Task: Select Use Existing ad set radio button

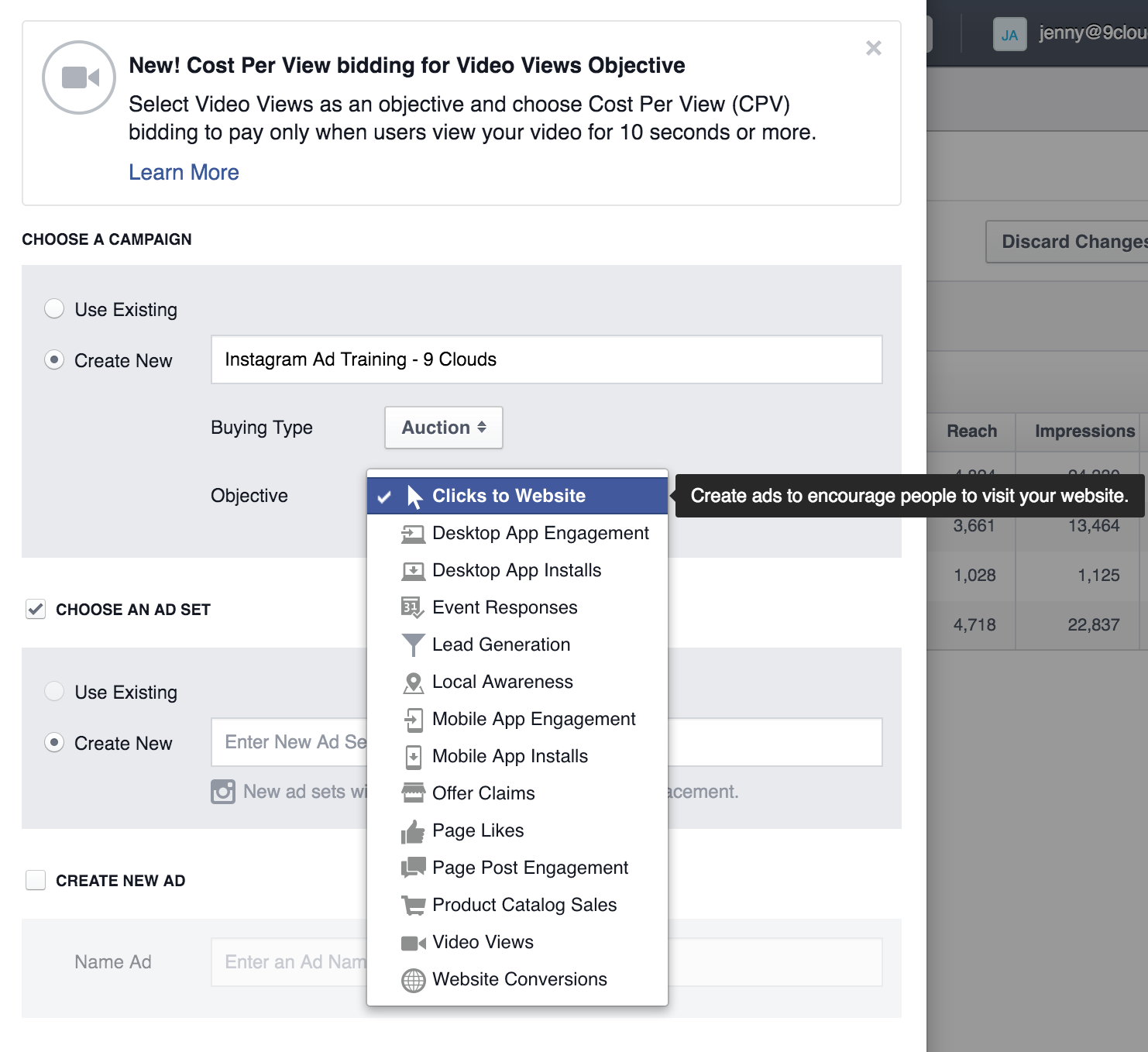Action: pos(54,691)
